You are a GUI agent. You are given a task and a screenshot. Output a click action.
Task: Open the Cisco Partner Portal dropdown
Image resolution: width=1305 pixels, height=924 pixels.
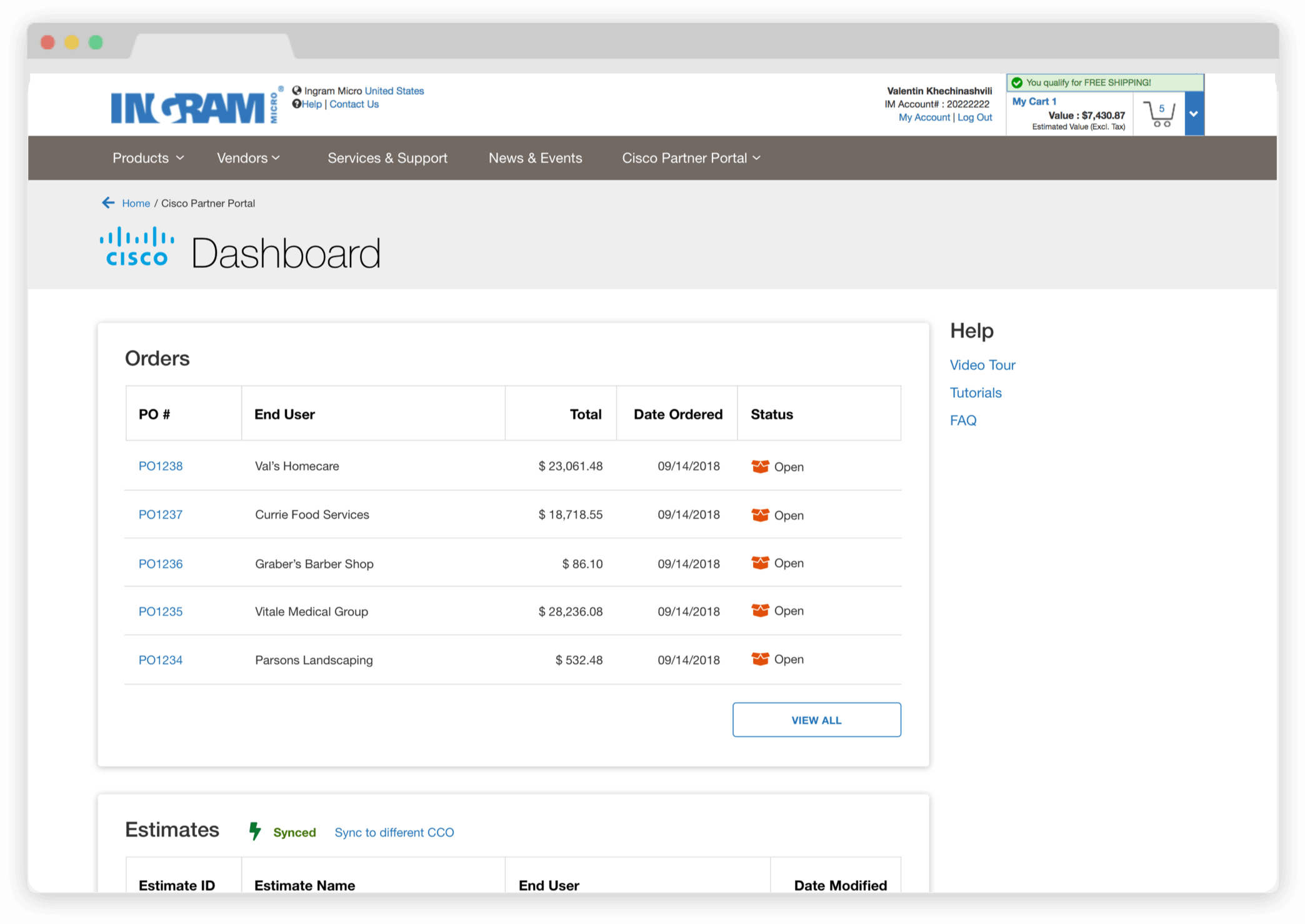coord(691,158)
